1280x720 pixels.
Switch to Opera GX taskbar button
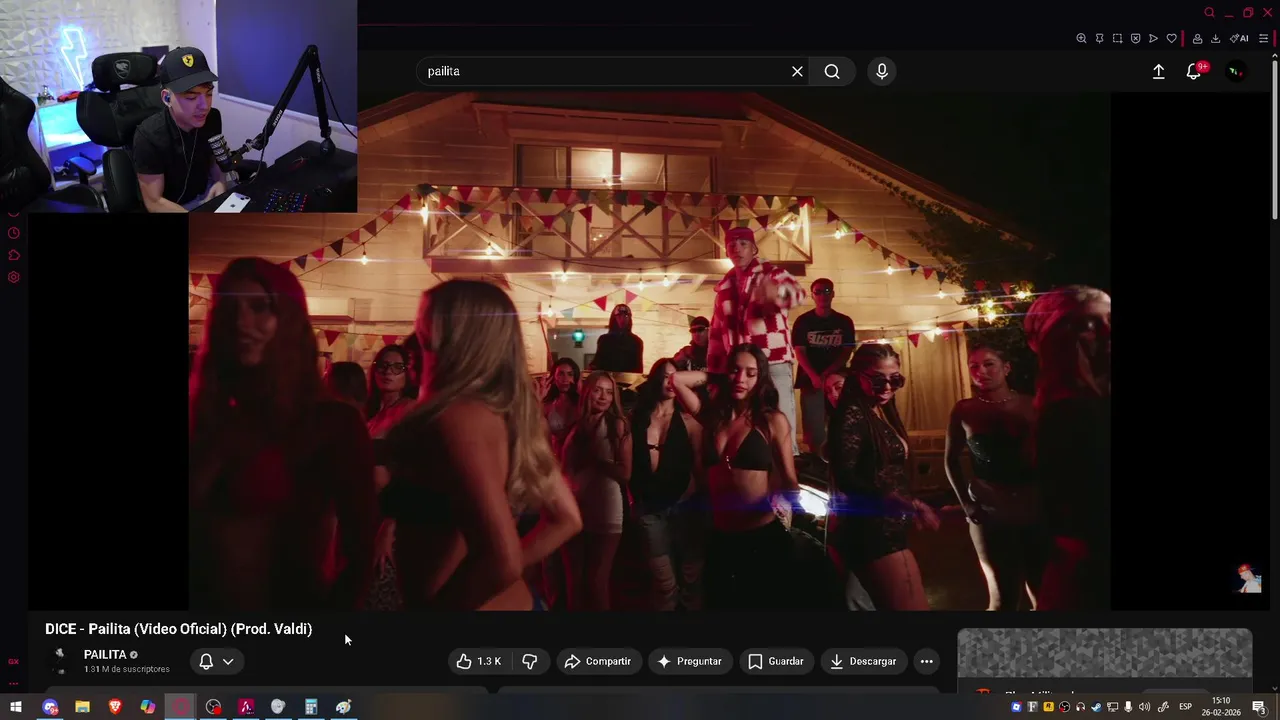tap(180, 707)
